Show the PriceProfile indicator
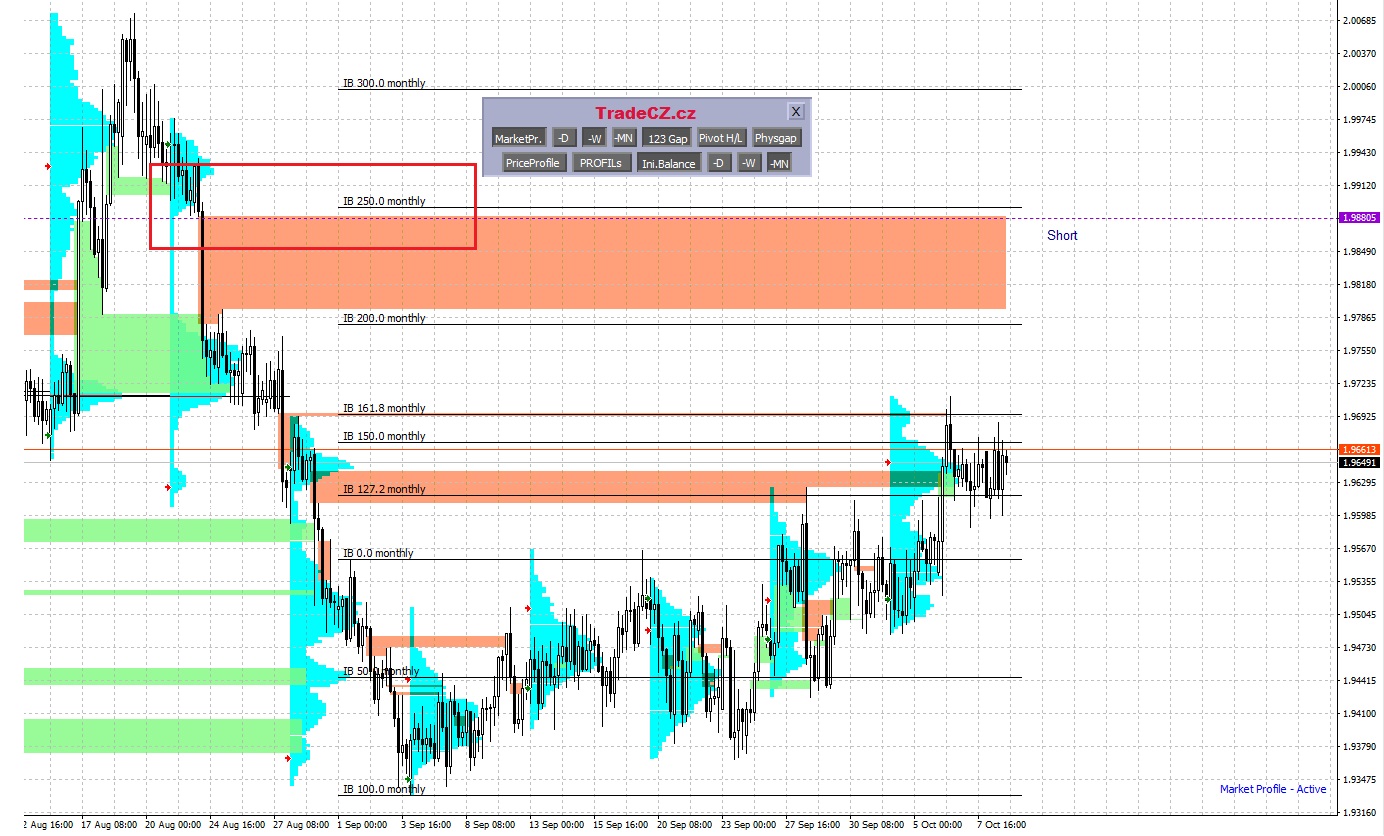 (534, 163)
